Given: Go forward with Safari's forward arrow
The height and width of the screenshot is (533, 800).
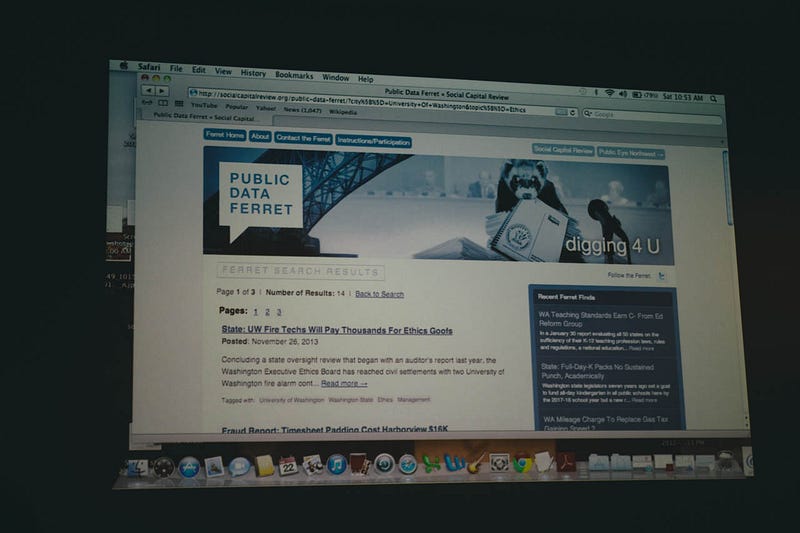Looking at the screenshot, I should [162, 91].
